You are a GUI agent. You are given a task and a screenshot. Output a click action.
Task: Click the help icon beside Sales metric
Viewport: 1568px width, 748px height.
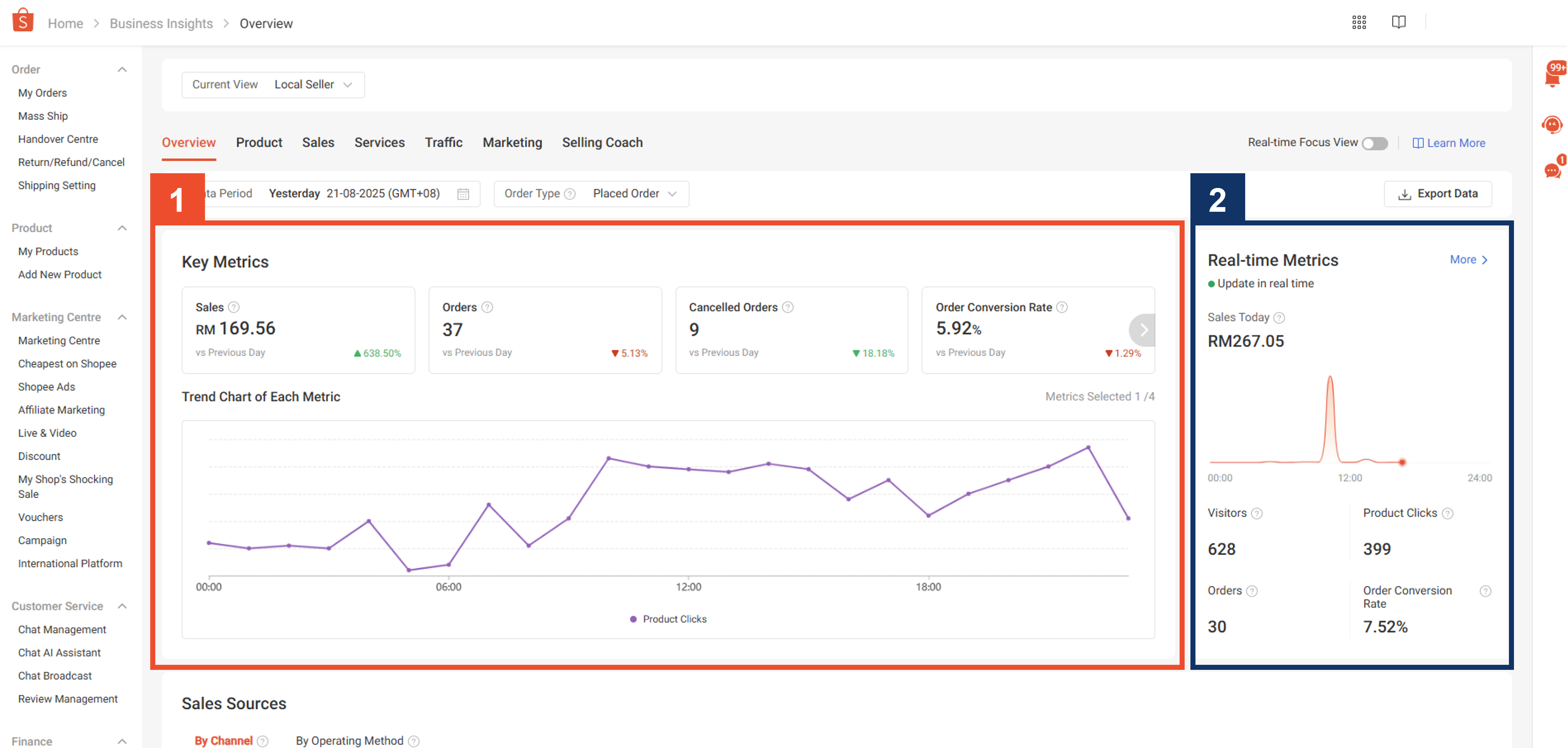pos(234,307)
